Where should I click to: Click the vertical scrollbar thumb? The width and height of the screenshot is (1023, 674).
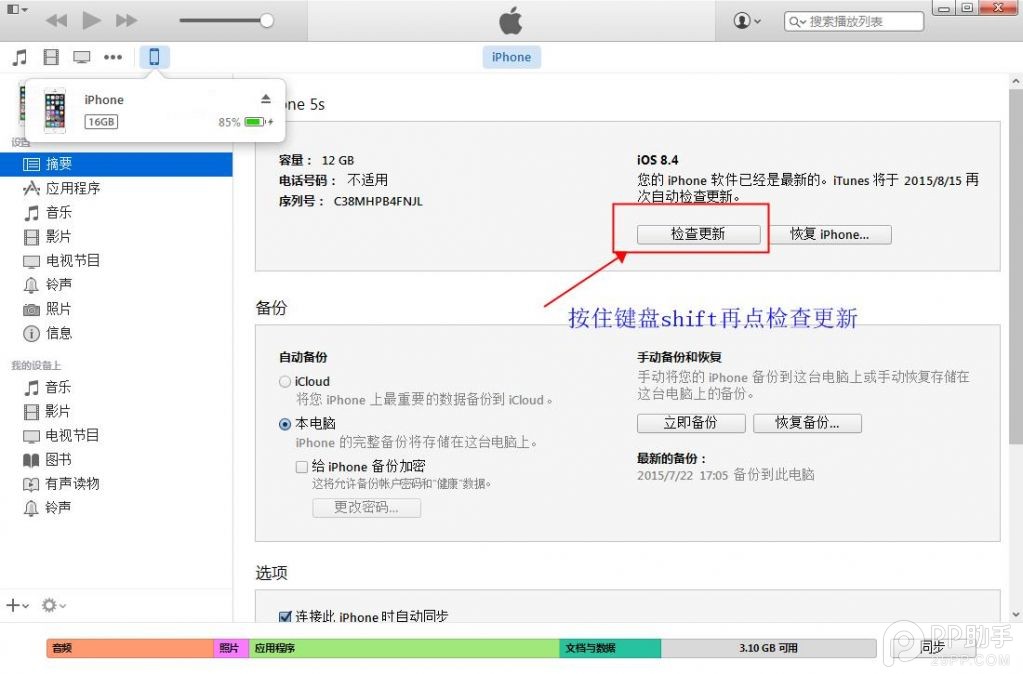tap(1015, 268)
